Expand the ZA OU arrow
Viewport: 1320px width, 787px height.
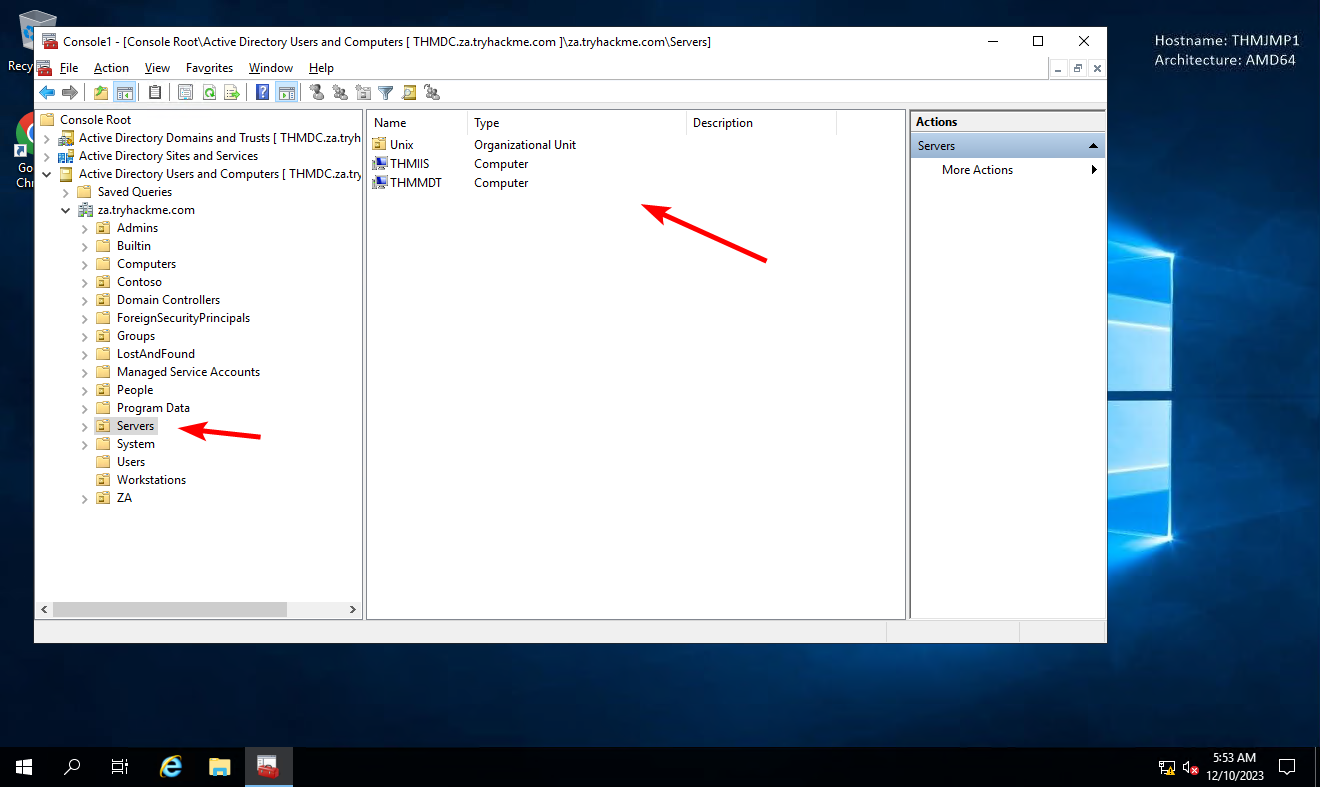84,498
